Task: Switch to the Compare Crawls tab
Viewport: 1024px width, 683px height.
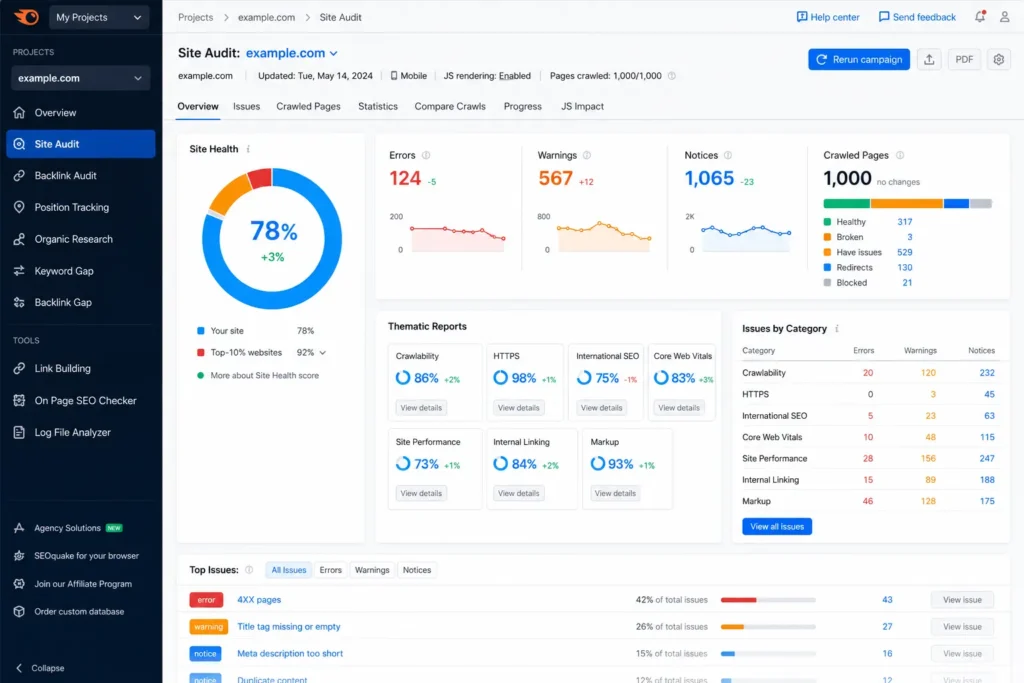Action: point(450,106)
